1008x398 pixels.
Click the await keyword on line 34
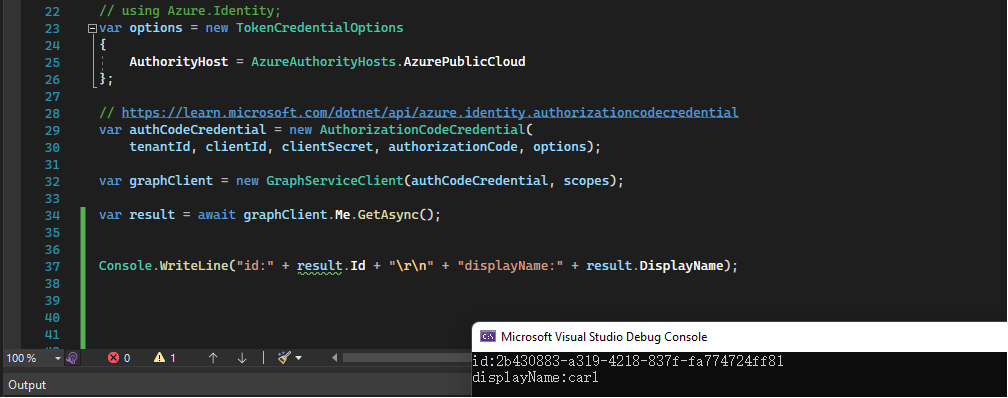point(217,215)
